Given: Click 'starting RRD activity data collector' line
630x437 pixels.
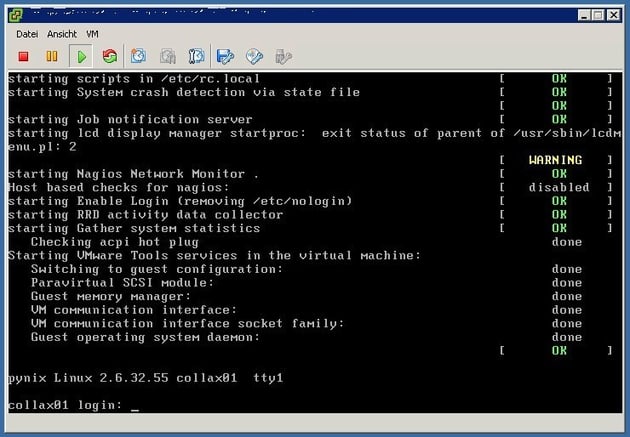Looking at the screenshot, I should coord(145,214).
